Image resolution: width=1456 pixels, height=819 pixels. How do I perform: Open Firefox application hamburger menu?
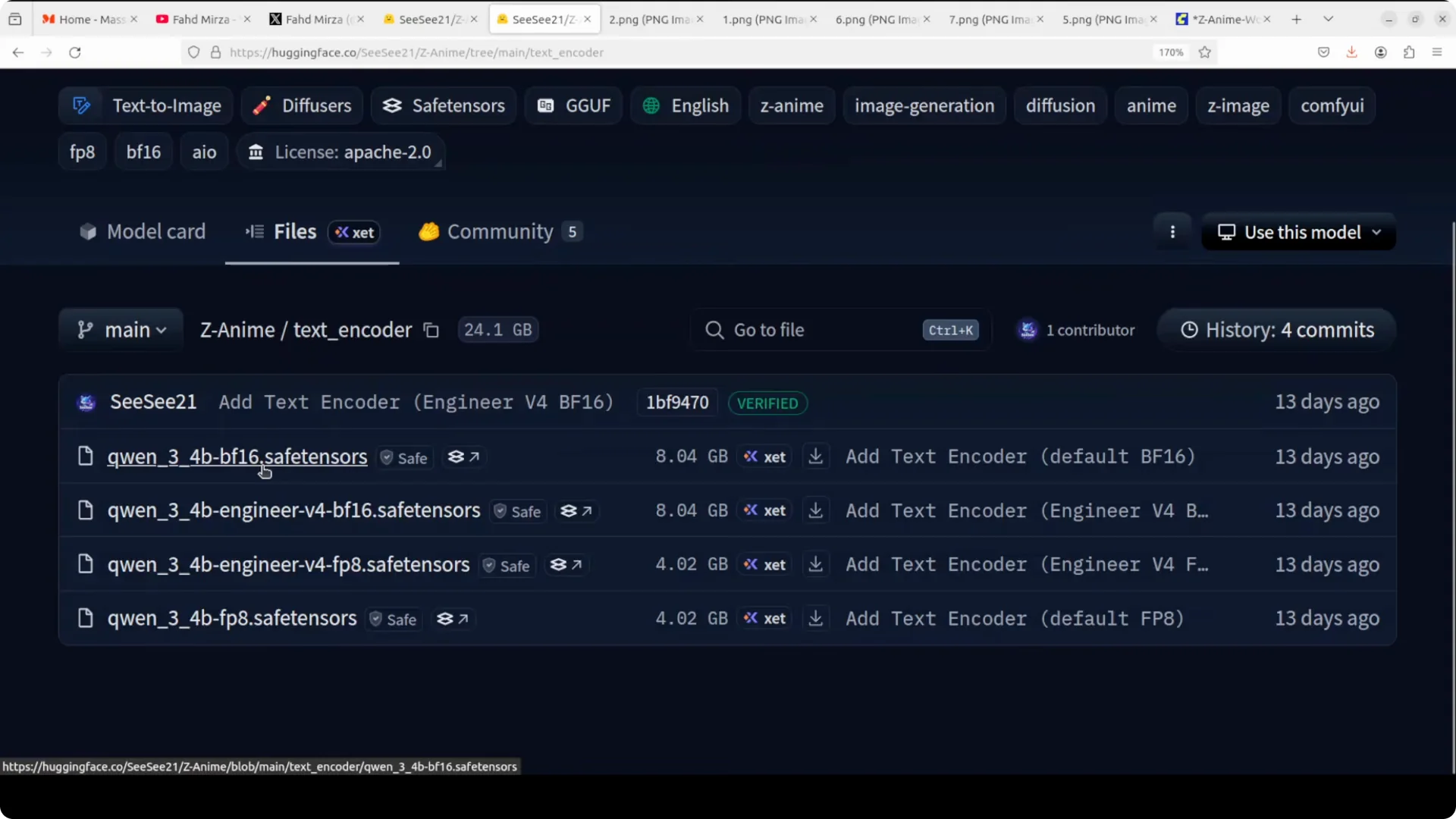(x=1436, y=52)
